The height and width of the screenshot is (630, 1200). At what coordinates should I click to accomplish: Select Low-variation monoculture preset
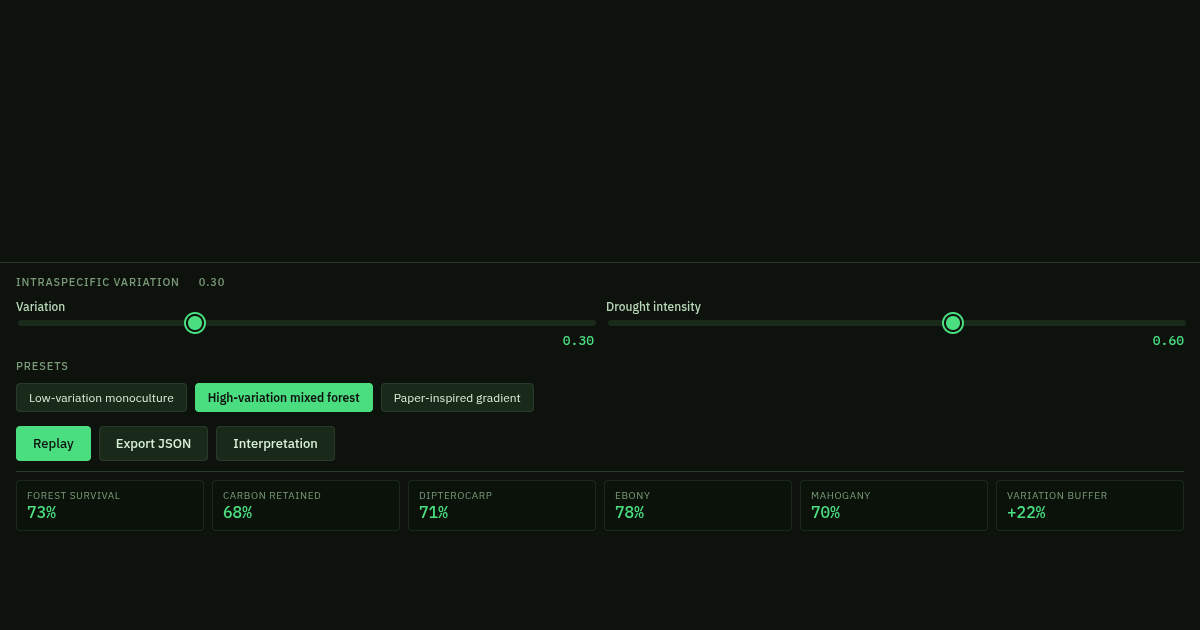point(101,398)
